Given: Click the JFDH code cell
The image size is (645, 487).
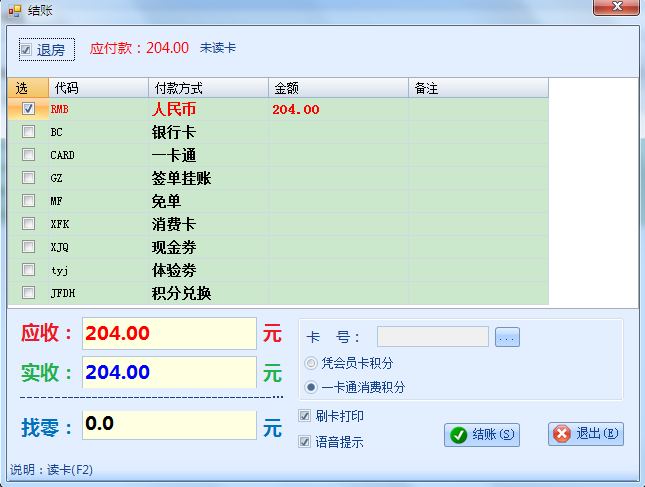Looking at the screenshot, I should (99, 293).
